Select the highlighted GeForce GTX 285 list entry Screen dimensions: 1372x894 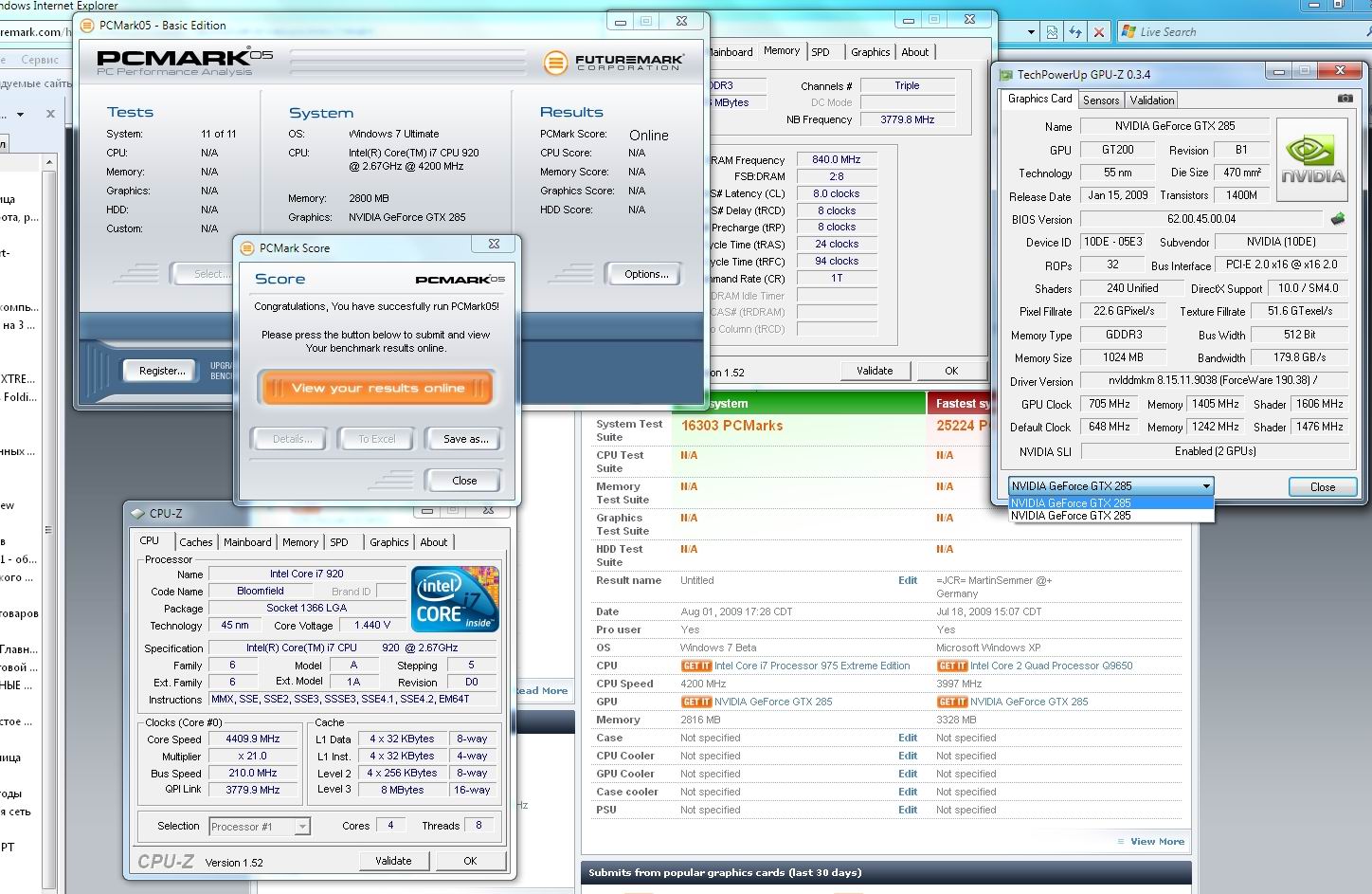tap(1110, 503)
